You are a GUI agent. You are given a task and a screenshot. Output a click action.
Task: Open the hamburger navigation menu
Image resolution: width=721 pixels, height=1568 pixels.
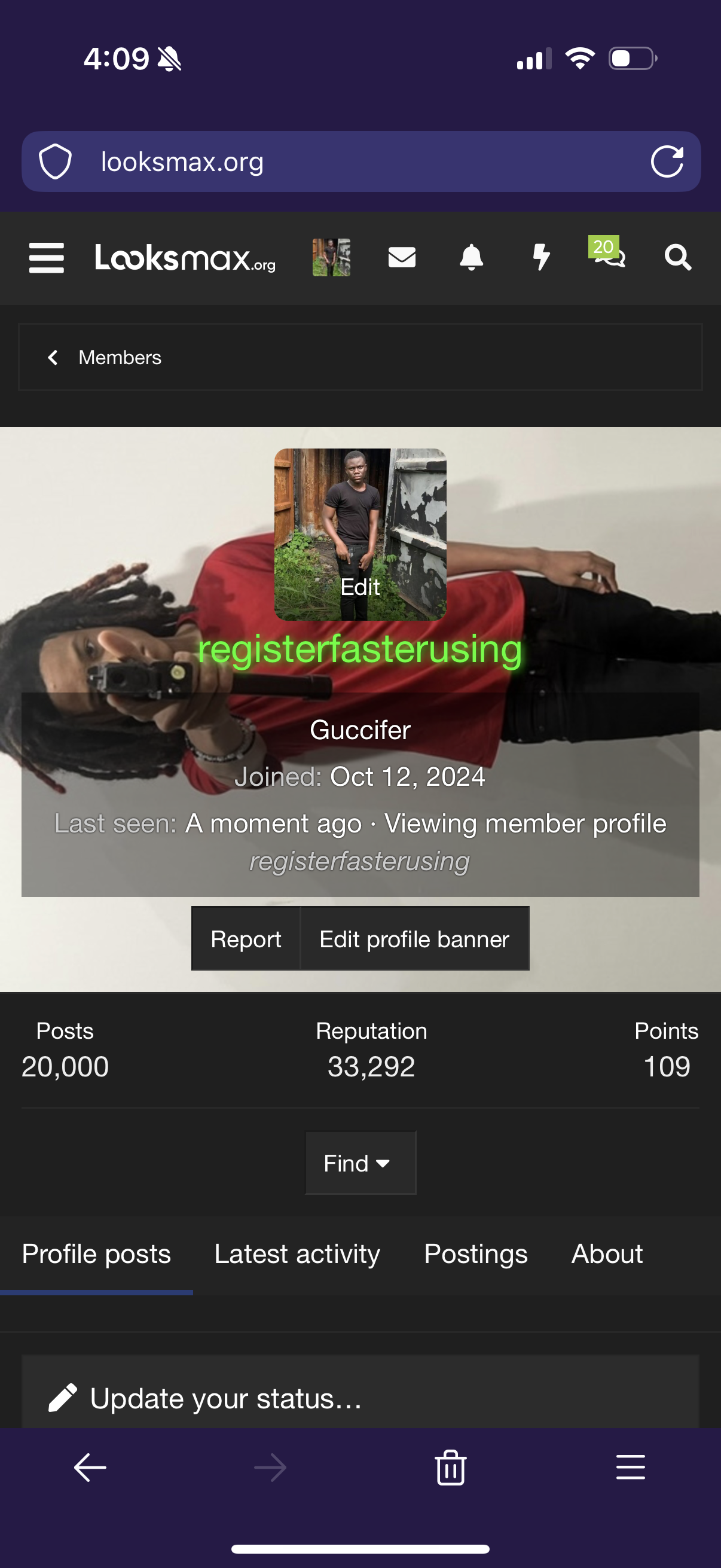click(46, 258)
